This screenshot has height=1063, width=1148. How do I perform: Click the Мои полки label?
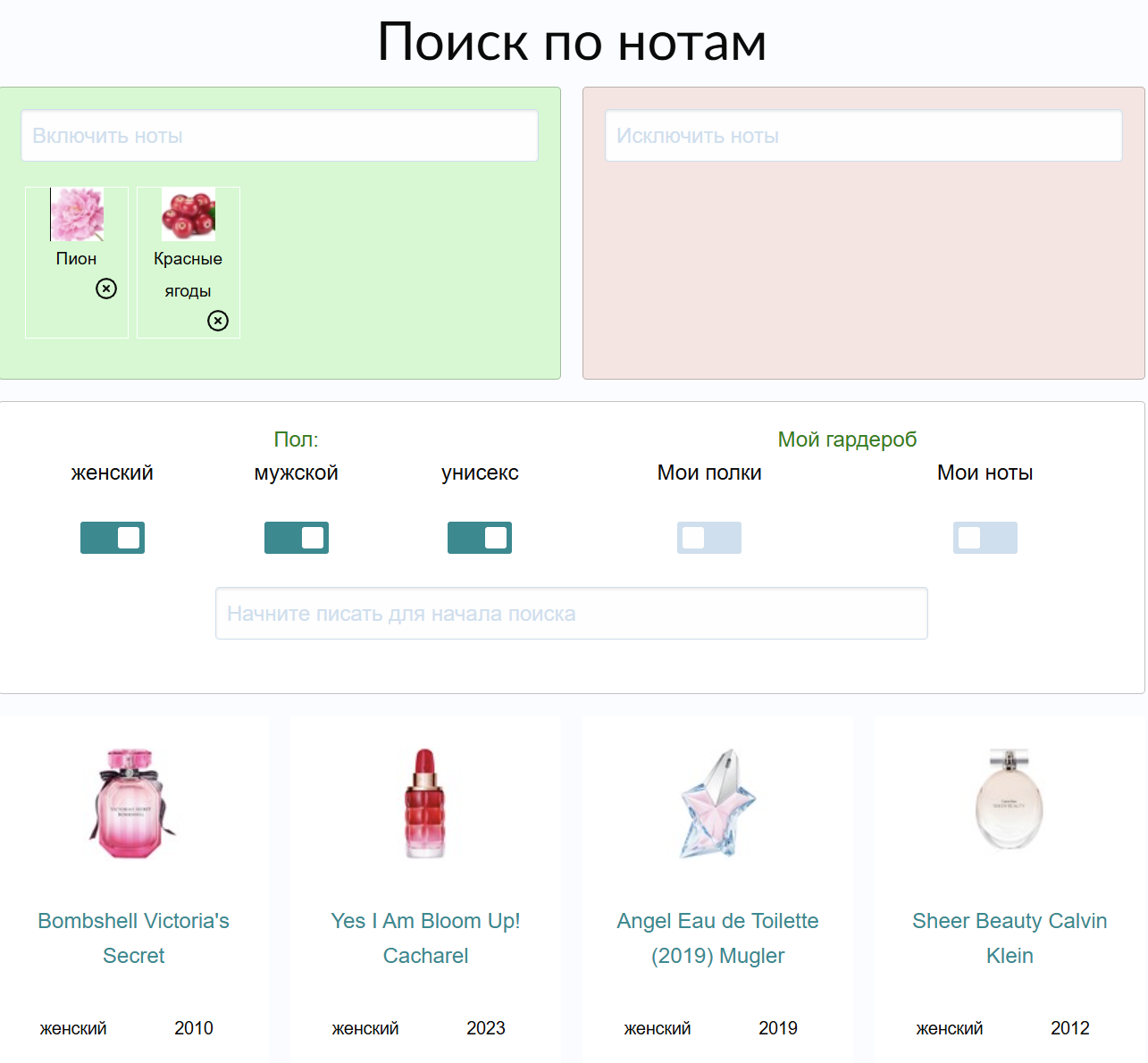coord(709,473)
